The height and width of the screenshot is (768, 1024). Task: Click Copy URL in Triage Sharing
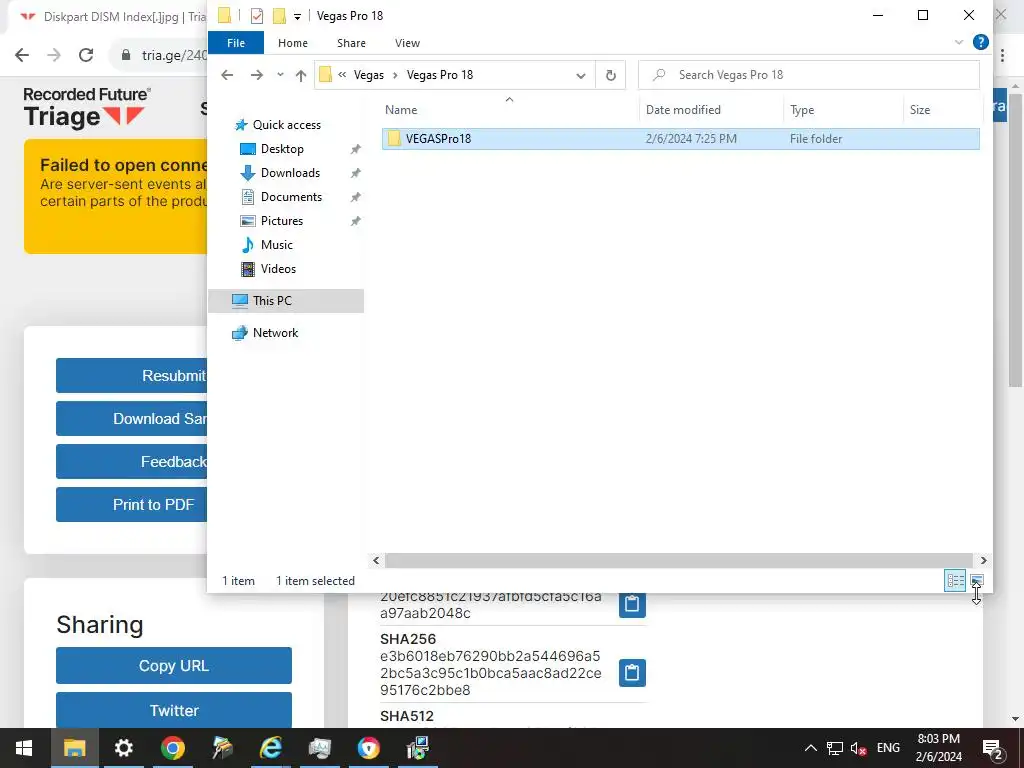174,665
